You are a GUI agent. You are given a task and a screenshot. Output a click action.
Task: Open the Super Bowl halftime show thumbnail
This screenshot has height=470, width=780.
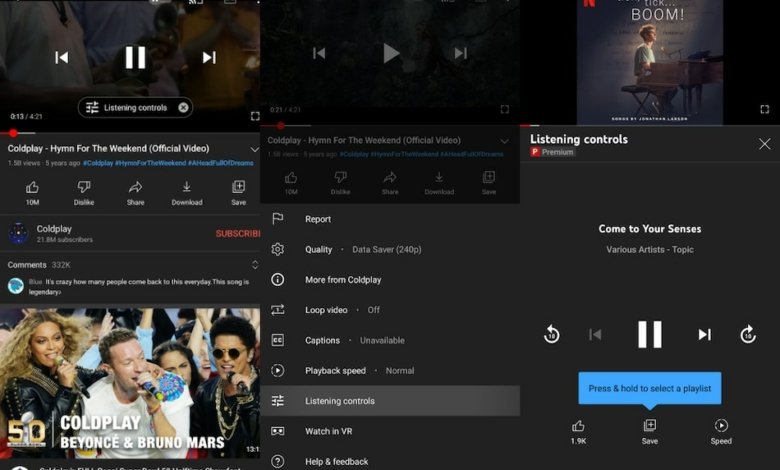pos(130,383)
